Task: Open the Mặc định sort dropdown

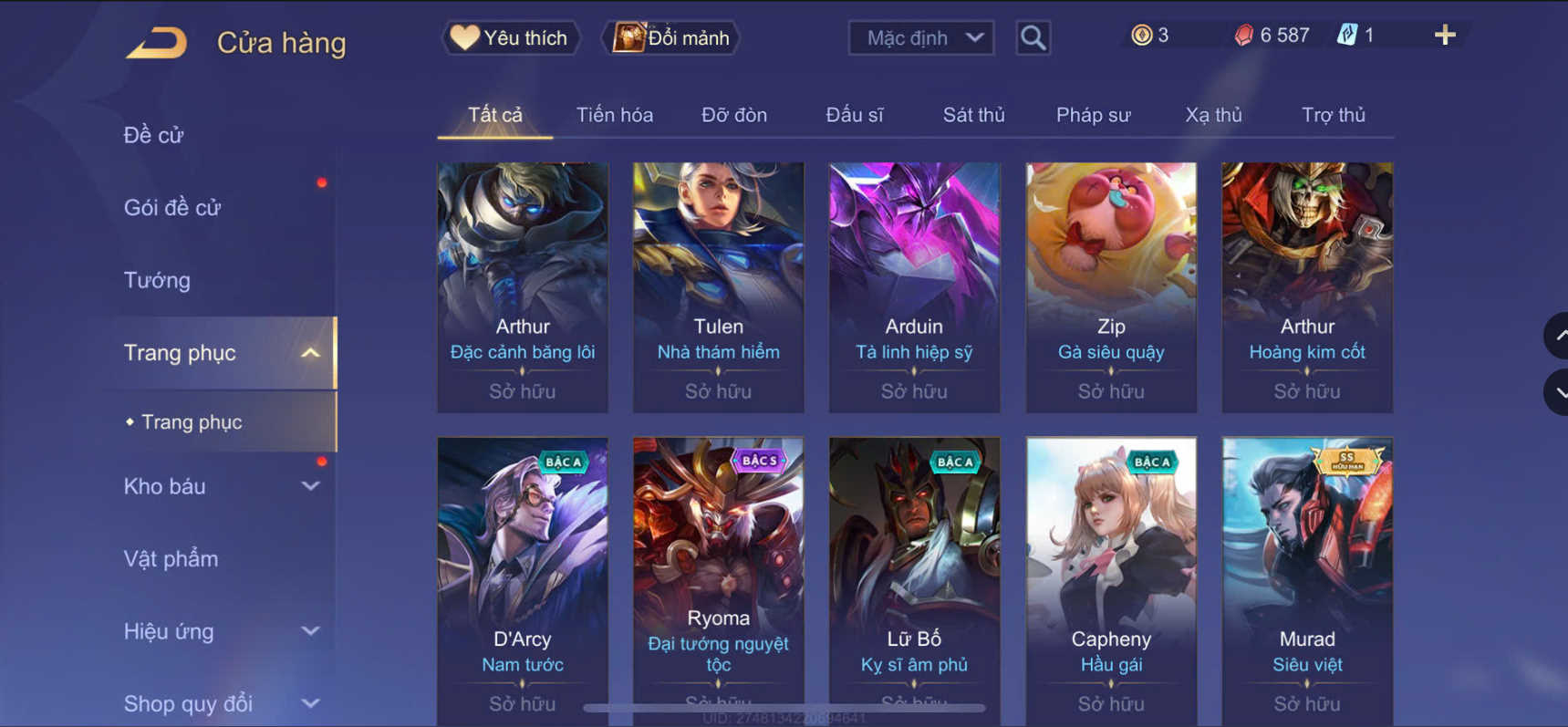Action: (921, 37)
